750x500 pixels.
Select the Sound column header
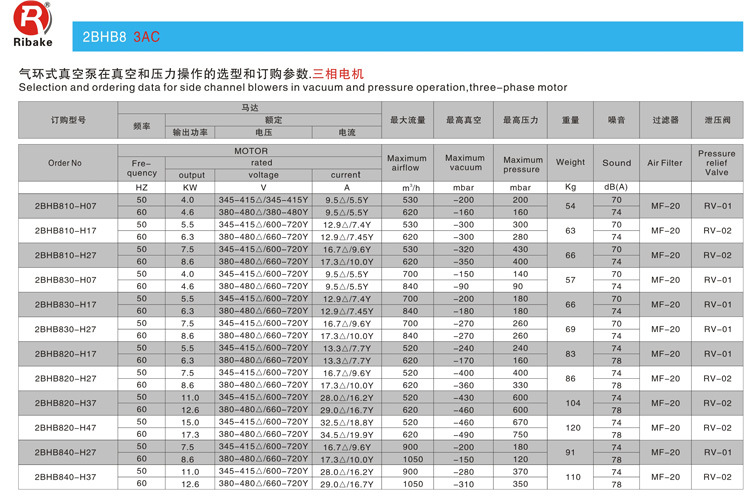(x=617, y=162)
